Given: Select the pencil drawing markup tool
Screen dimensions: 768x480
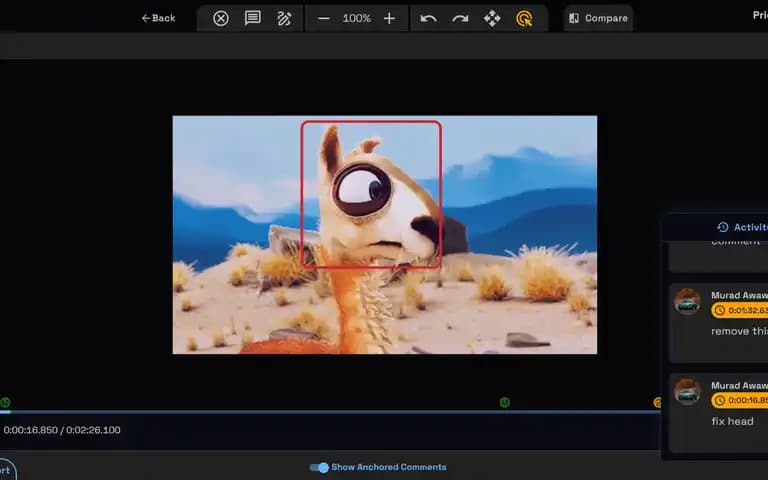Looking at the screenshot, I should pos(285,19).
